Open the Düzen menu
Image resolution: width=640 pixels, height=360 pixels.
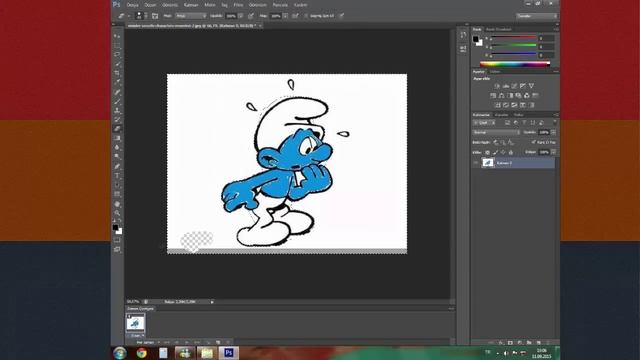[150, 5]
